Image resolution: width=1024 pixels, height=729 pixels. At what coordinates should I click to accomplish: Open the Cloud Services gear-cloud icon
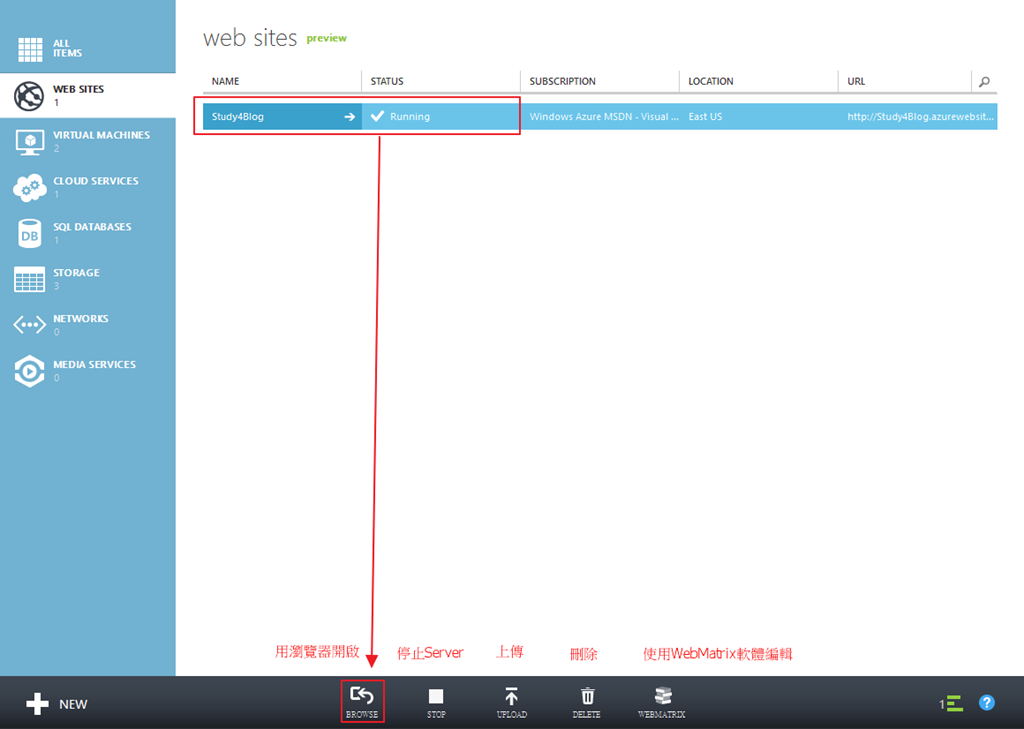29,187
